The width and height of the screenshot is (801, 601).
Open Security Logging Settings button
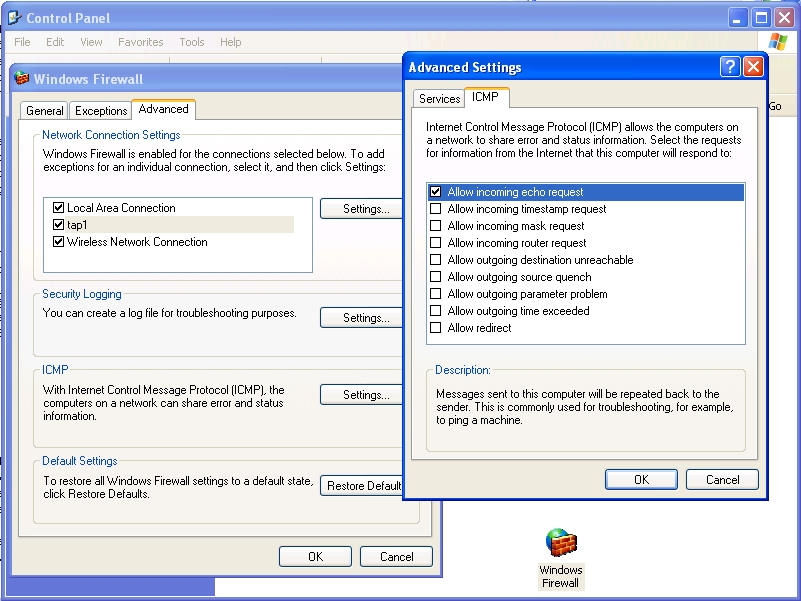(x=365, y=318)
